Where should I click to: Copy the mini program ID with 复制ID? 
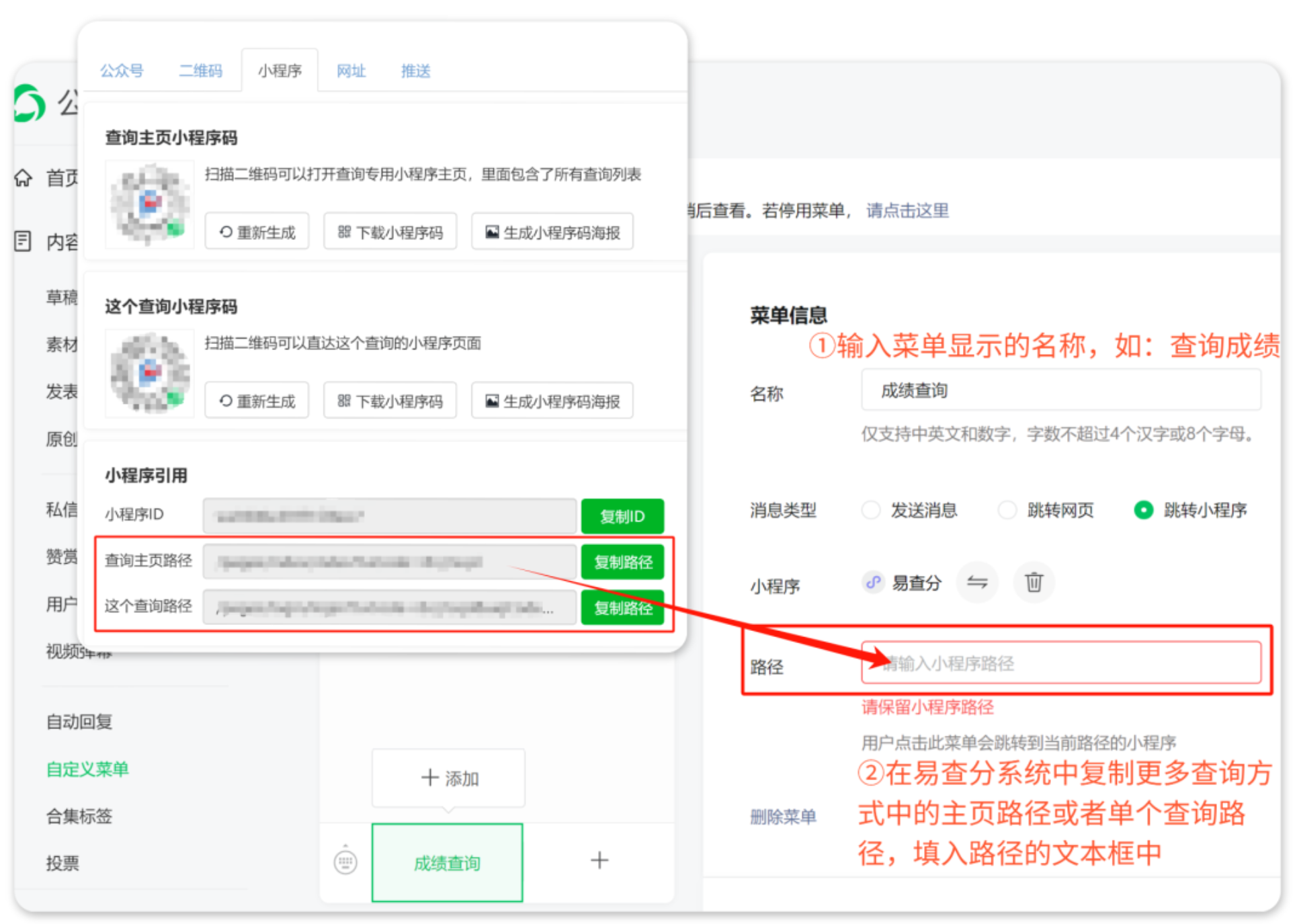(x=622, y=516)
